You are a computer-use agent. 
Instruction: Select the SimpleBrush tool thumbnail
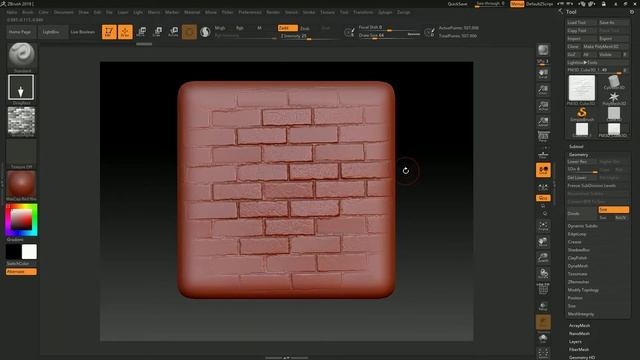click(582, 113)
